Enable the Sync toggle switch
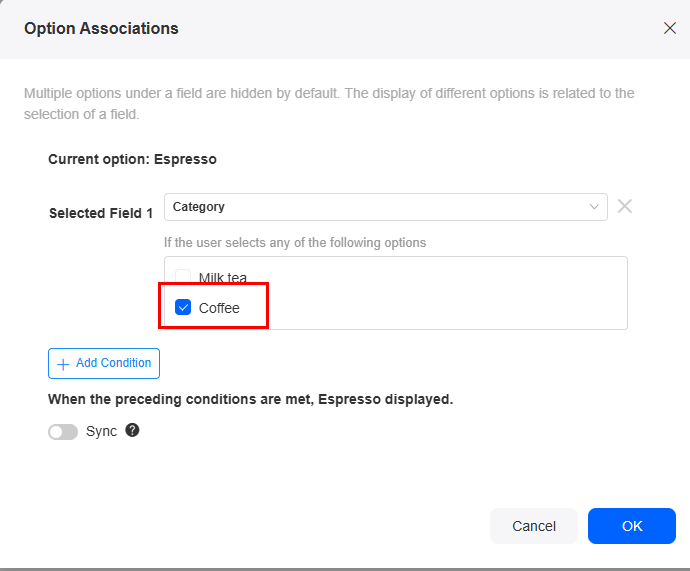 pyautogui.click(x=63, y=432)
